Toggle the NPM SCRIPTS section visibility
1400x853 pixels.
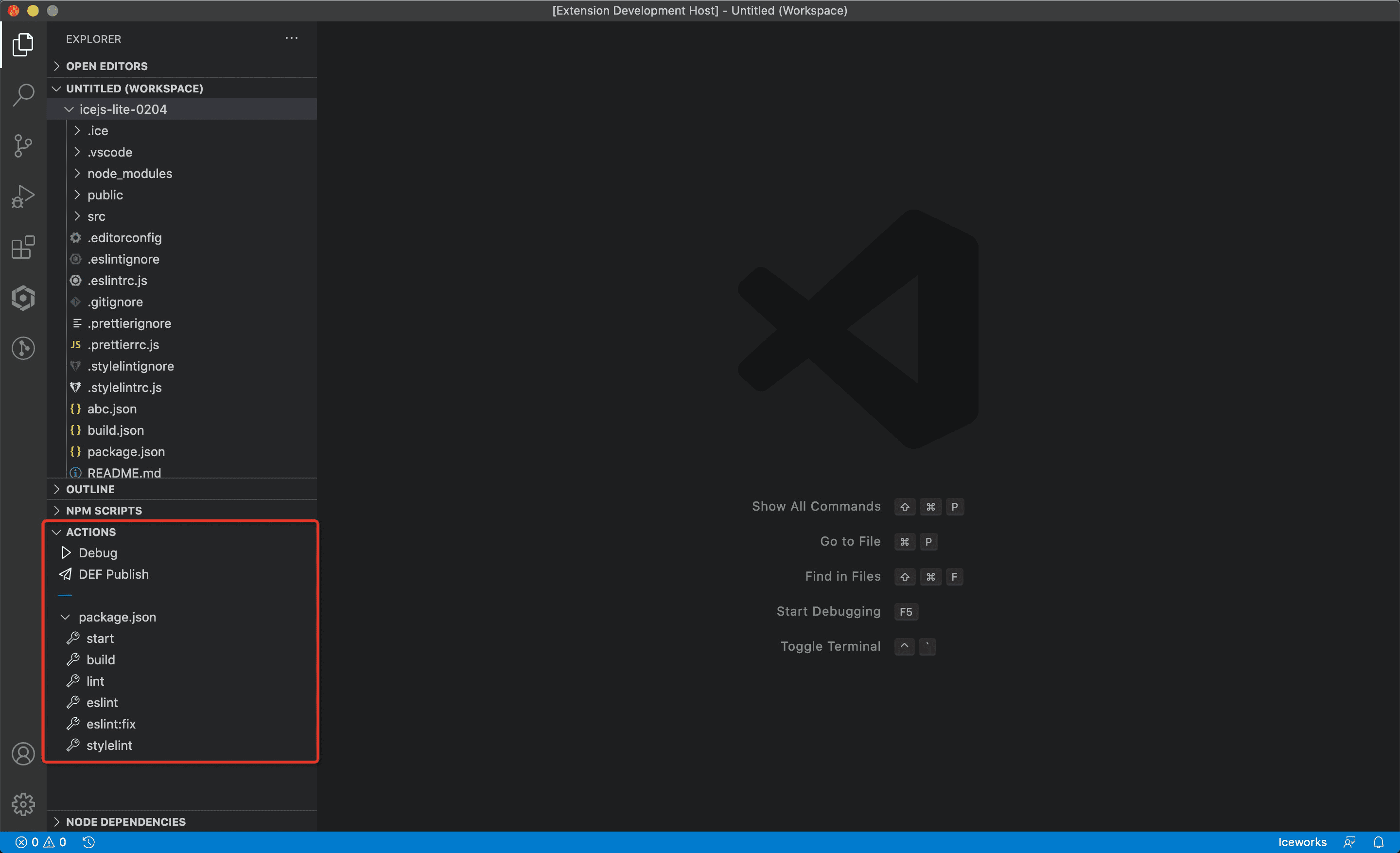coord(104,510)
